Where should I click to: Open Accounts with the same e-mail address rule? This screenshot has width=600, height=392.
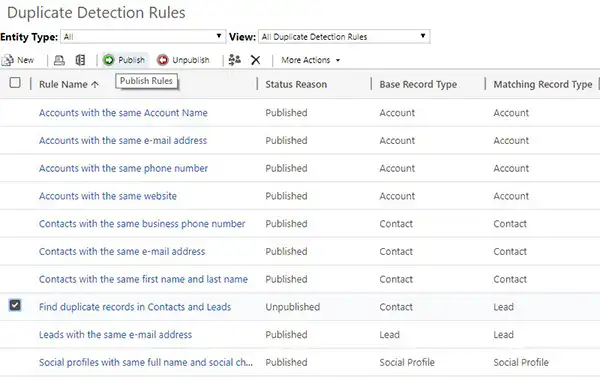[123, 140]
